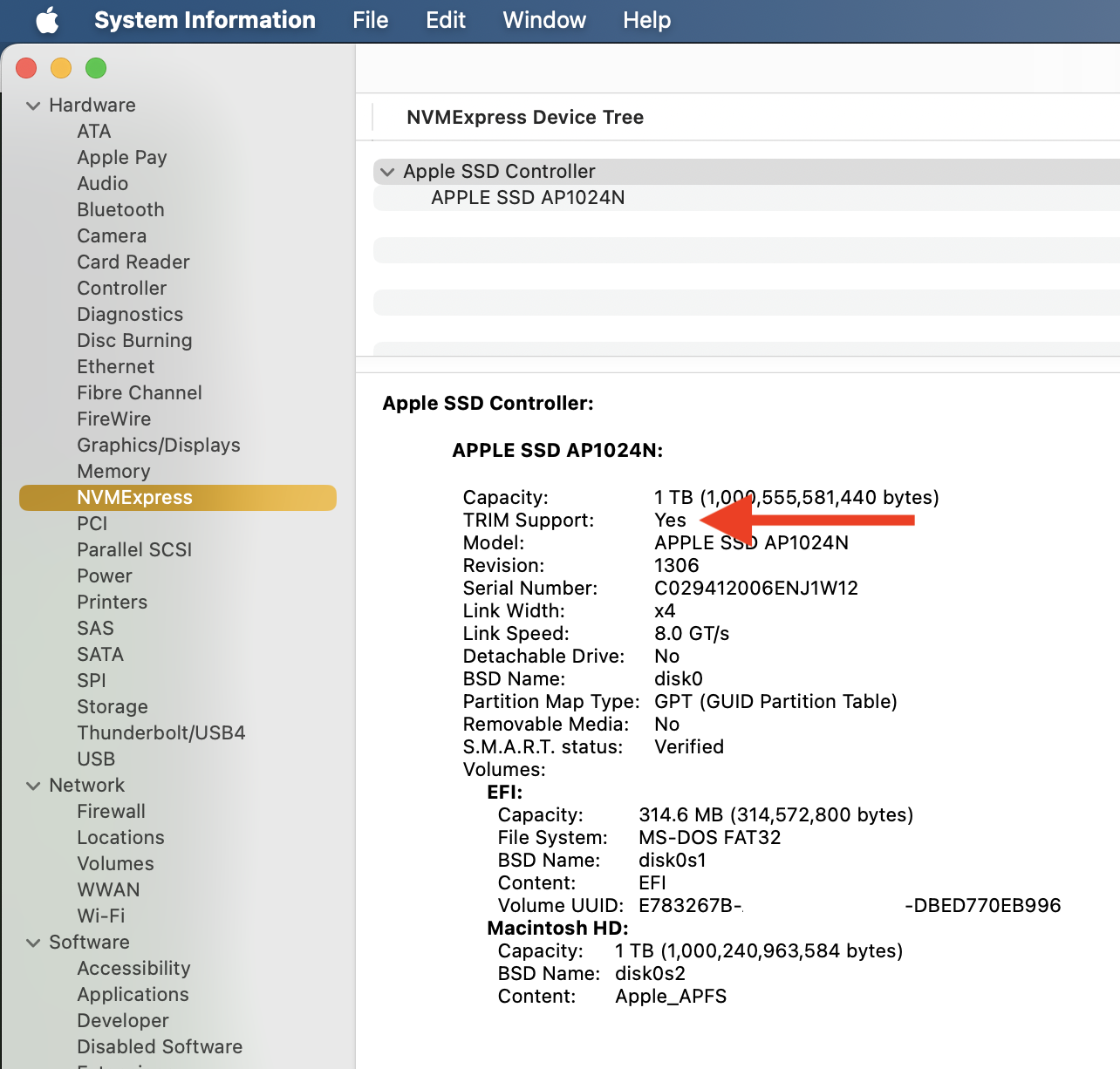
Task: Click the Partition Map Type GPT value
Action: [x=775, y=702]
